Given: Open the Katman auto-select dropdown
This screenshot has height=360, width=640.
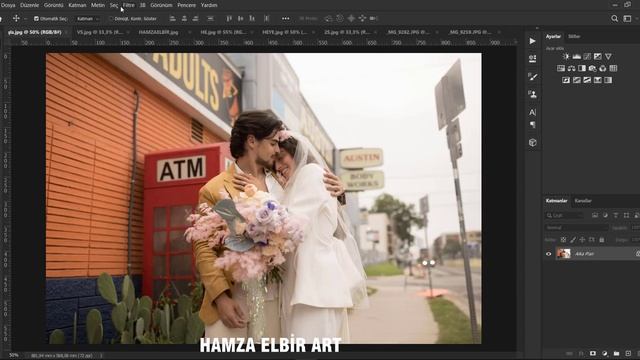Looking at the screenshot, I should pos(87,18).
